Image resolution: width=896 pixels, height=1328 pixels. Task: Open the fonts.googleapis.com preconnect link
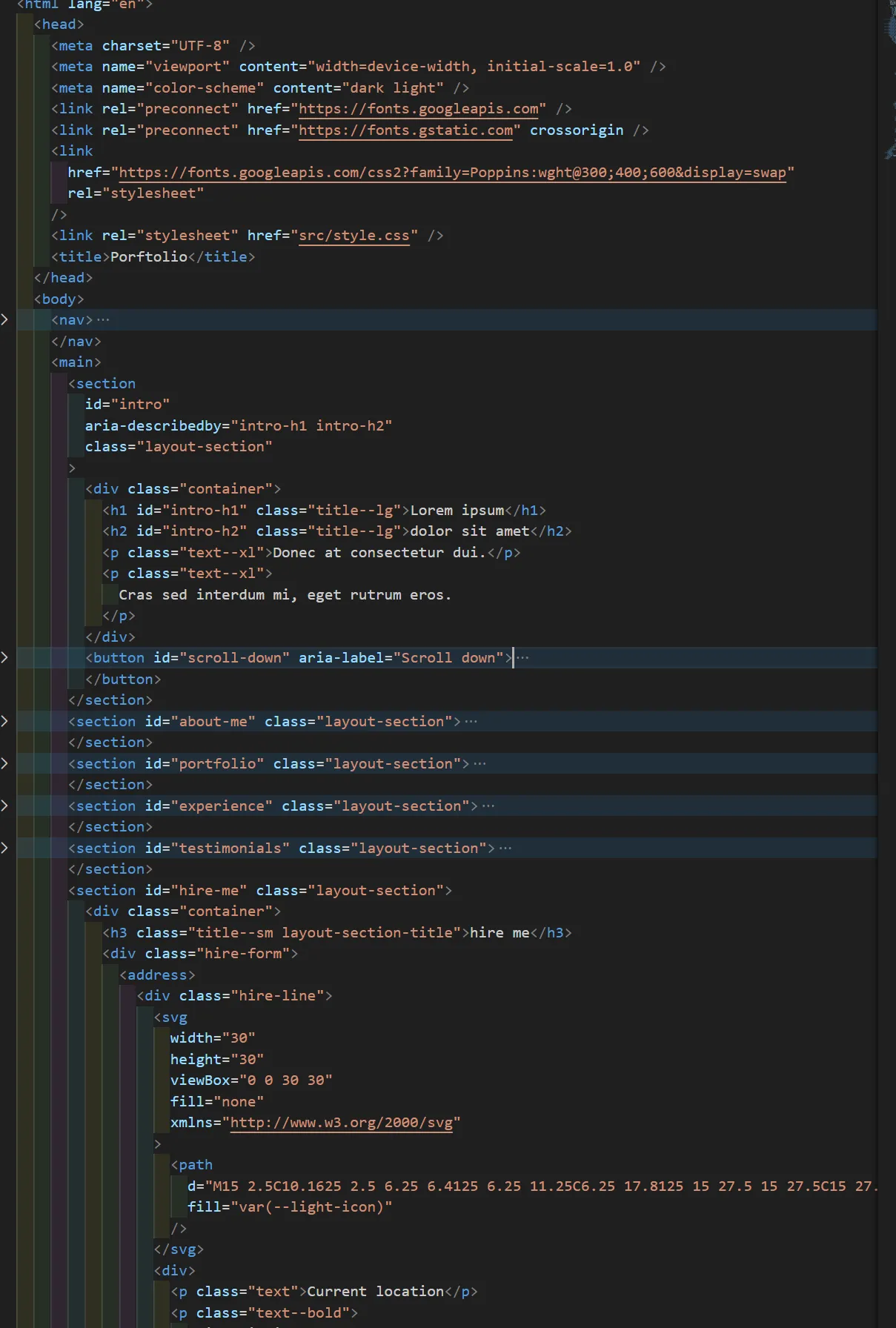pyautogui.click(x=418, y=109)
